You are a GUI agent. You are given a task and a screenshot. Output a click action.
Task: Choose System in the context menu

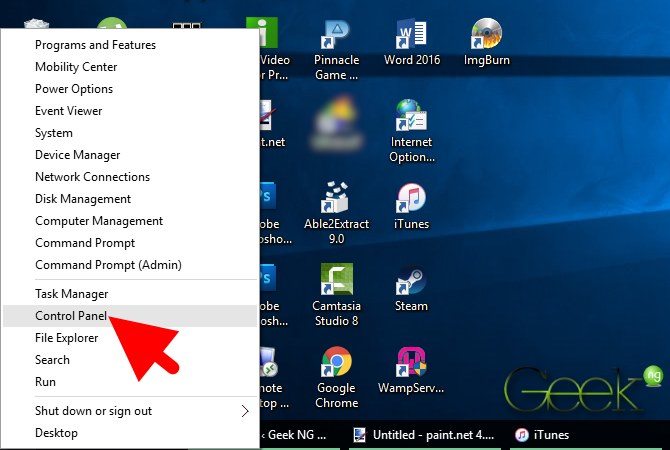tap(130, 133)
